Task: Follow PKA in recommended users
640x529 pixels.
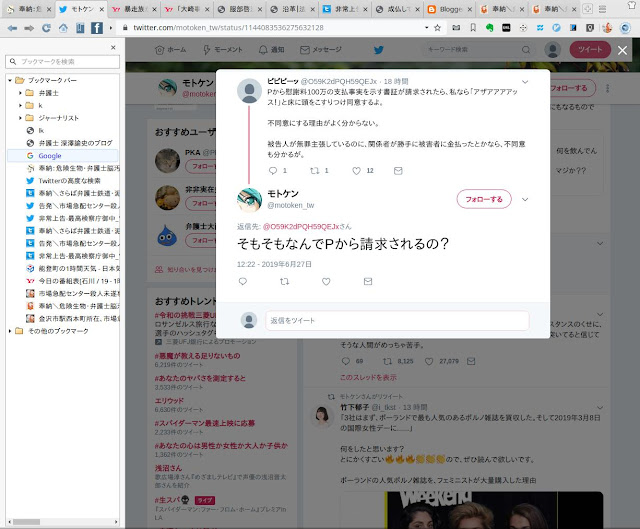Action: 200,167
